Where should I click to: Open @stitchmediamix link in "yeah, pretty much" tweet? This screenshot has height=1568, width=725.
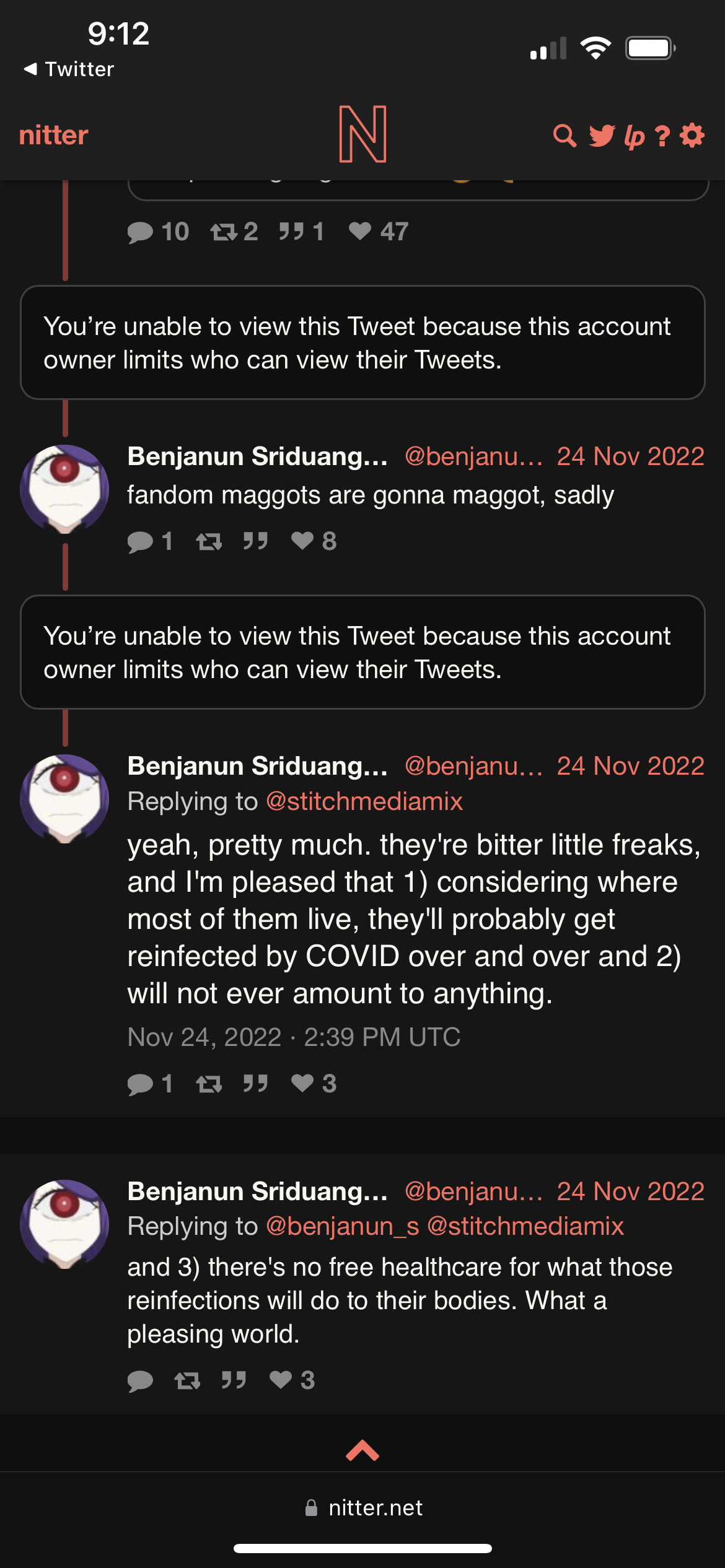[364, 801]
